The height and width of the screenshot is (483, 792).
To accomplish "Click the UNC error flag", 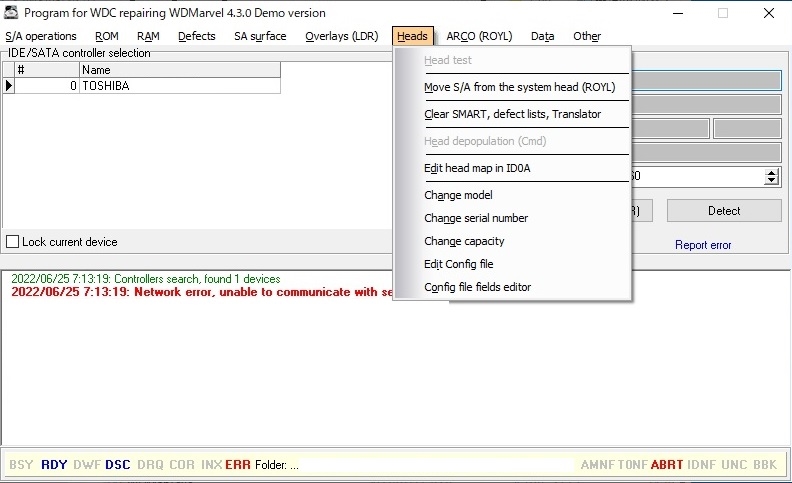I will pos(734,465).
